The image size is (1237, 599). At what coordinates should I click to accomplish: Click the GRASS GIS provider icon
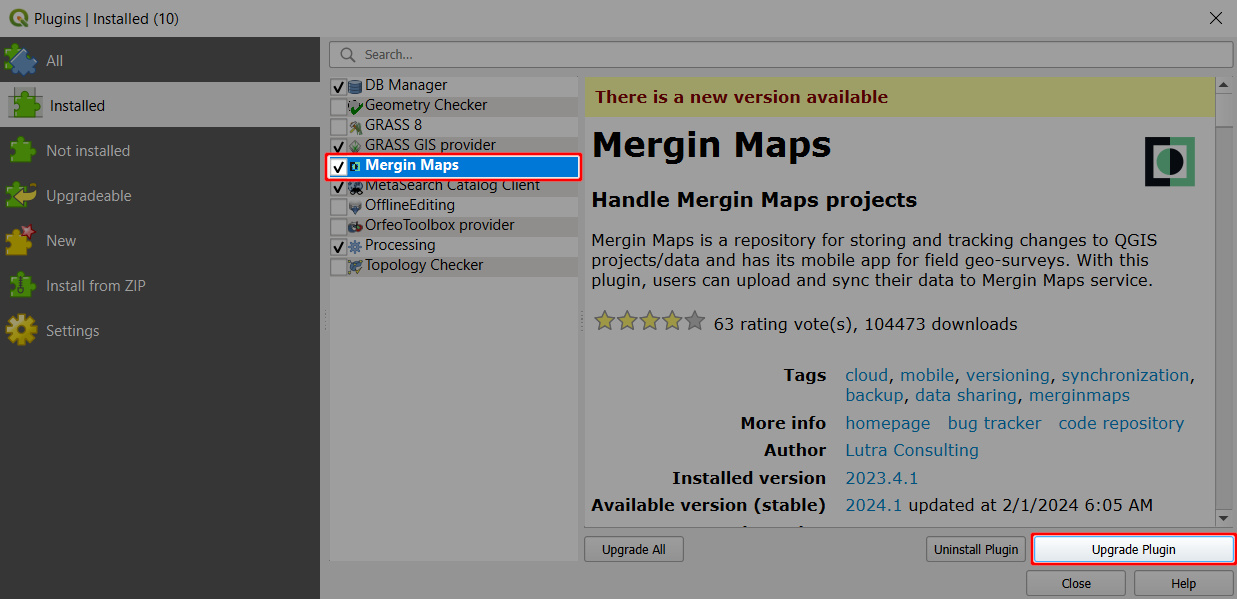(355, 146)
